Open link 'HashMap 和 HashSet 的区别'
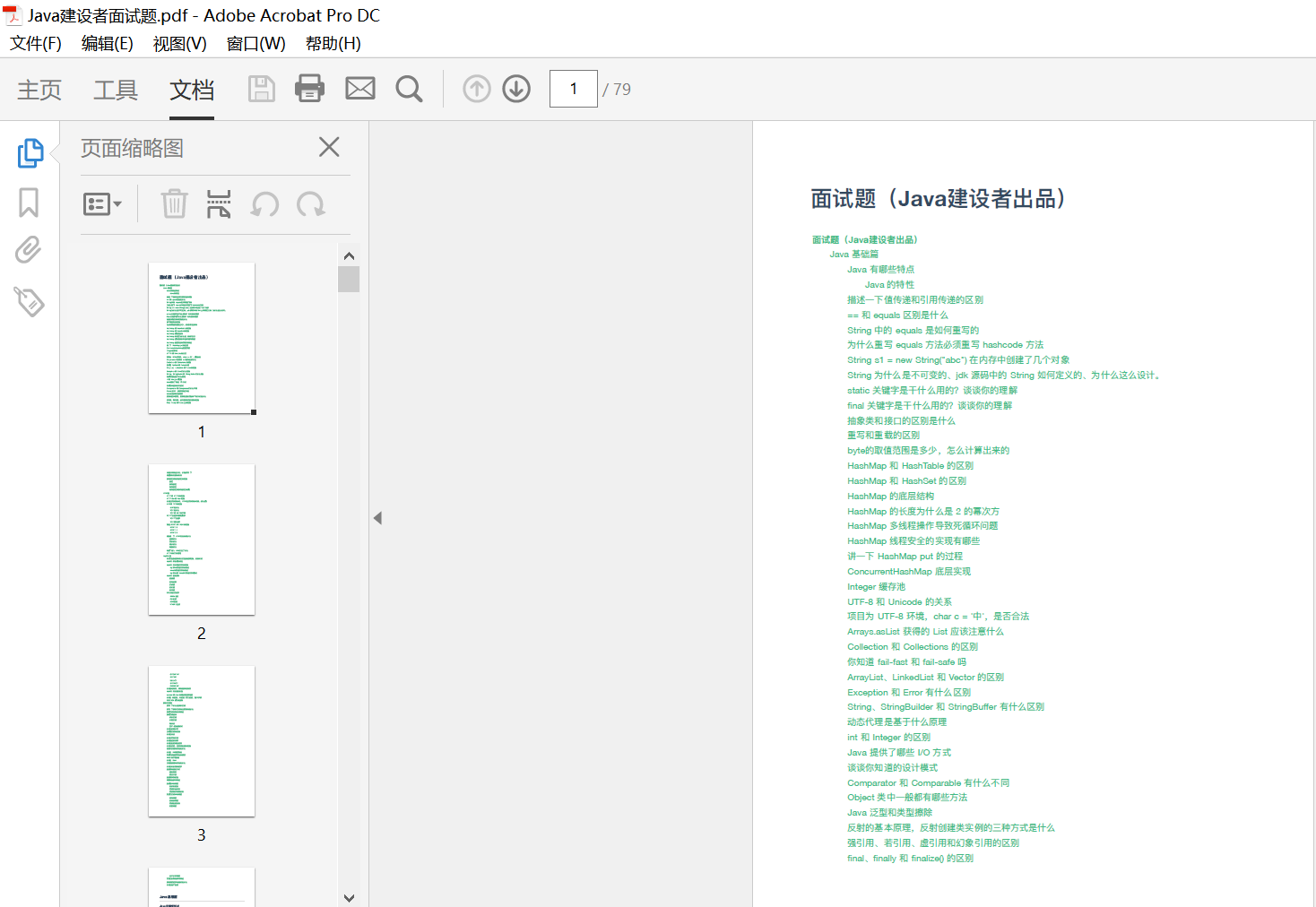This screenshot has width=1316, height=907. tap(907, 481)
